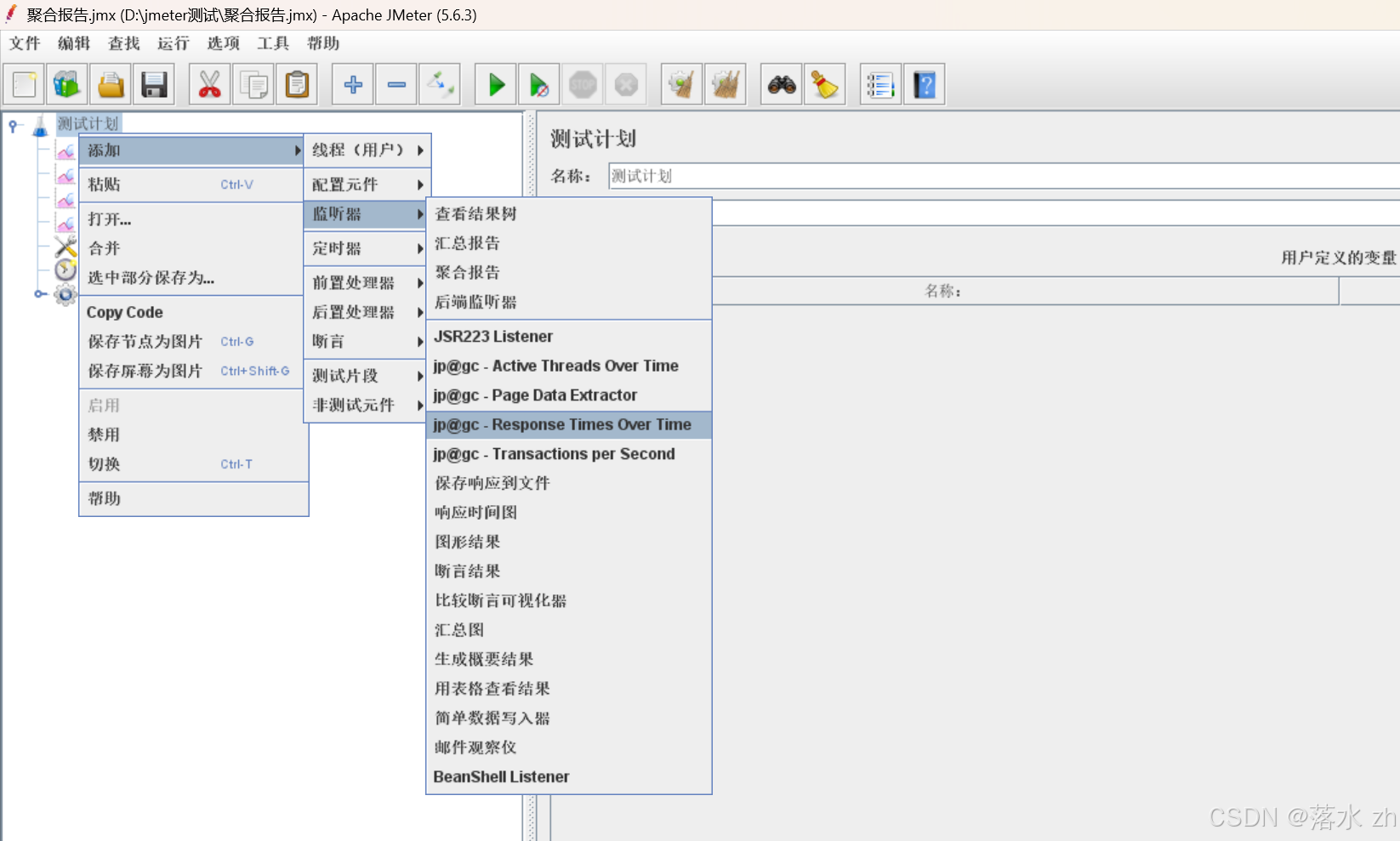Add 聚合报告 listener
The image size is (1400, 841).
tap(569, 272)
